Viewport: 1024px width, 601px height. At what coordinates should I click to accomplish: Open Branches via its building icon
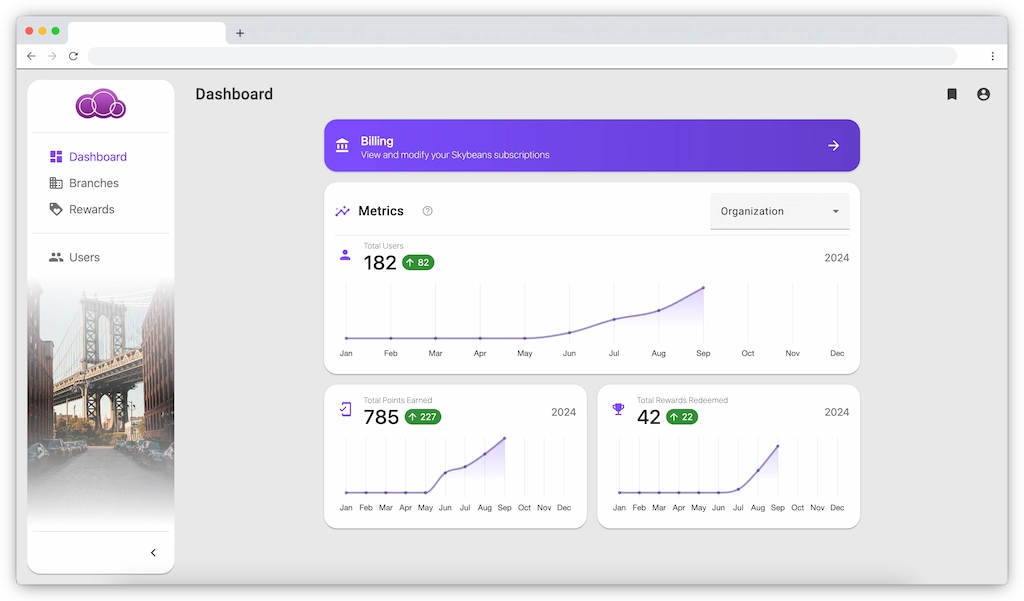tap(57, 183)
